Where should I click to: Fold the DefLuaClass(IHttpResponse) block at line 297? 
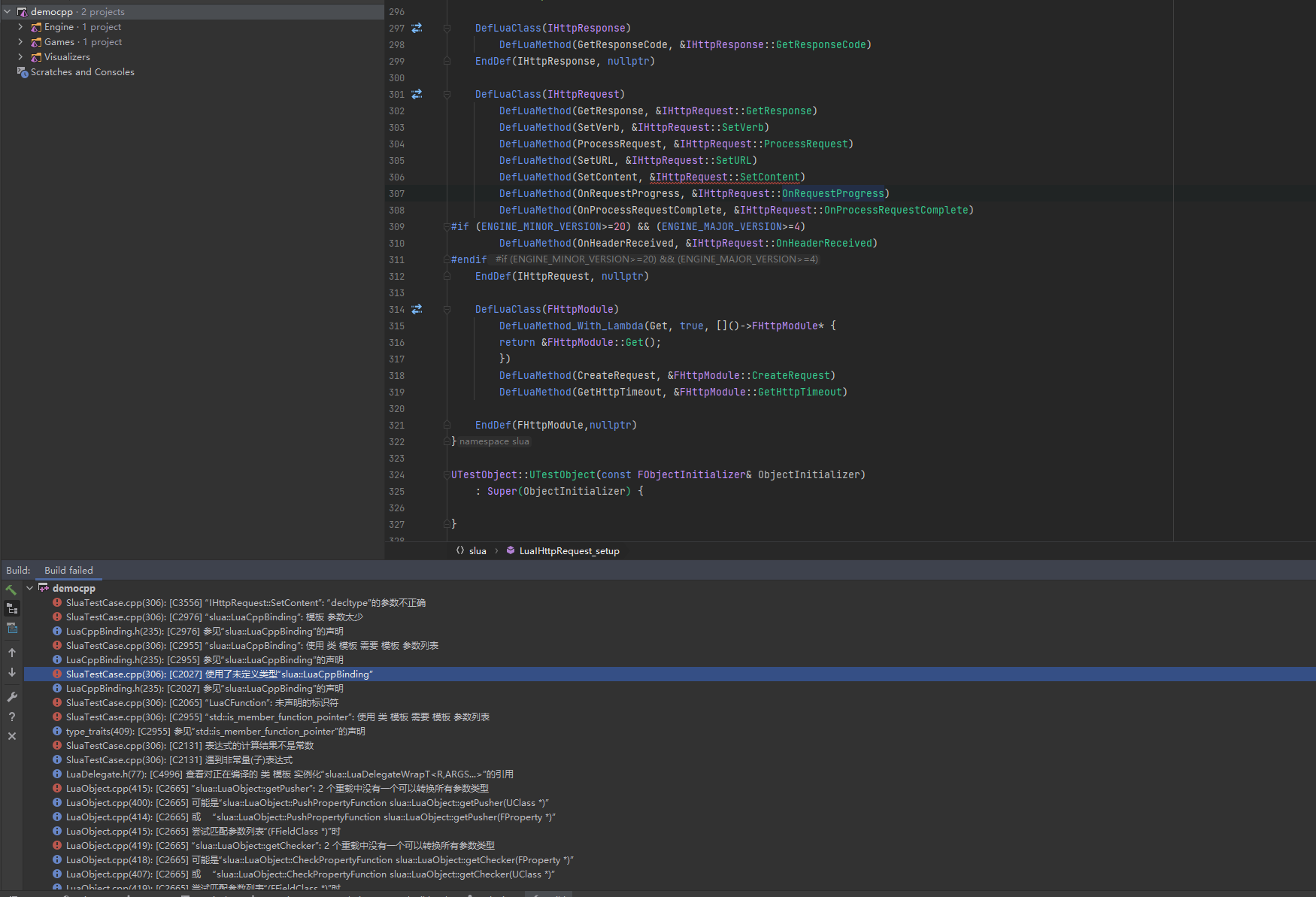coord(447,28)
